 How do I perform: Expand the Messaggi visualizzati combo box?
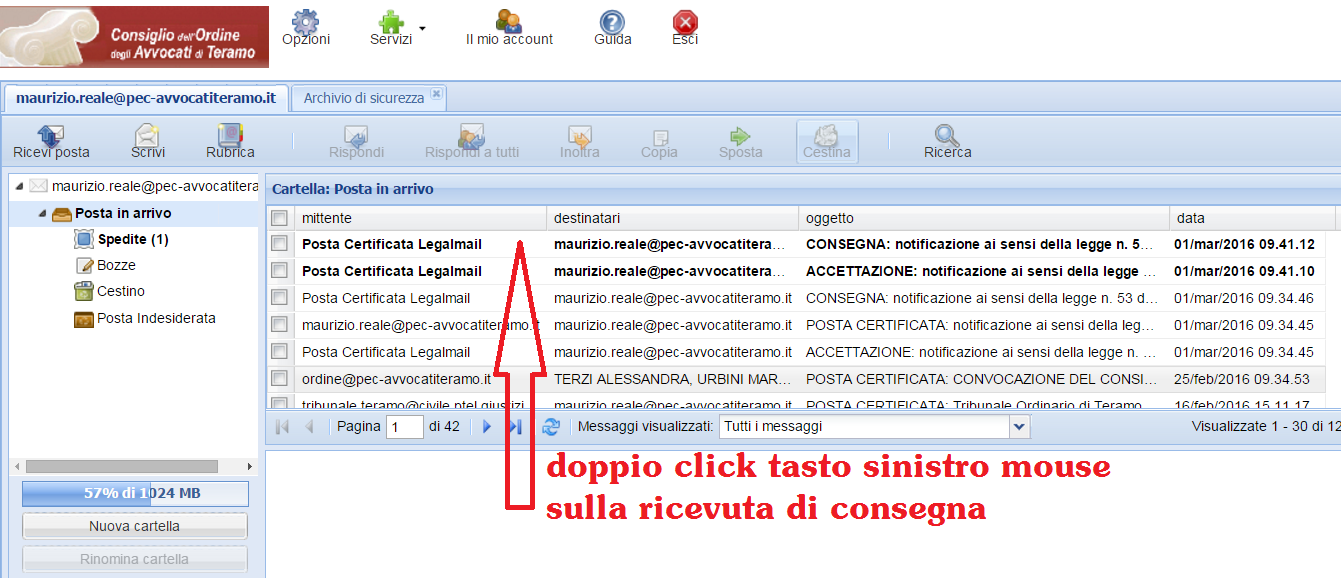click(1019, 427)
